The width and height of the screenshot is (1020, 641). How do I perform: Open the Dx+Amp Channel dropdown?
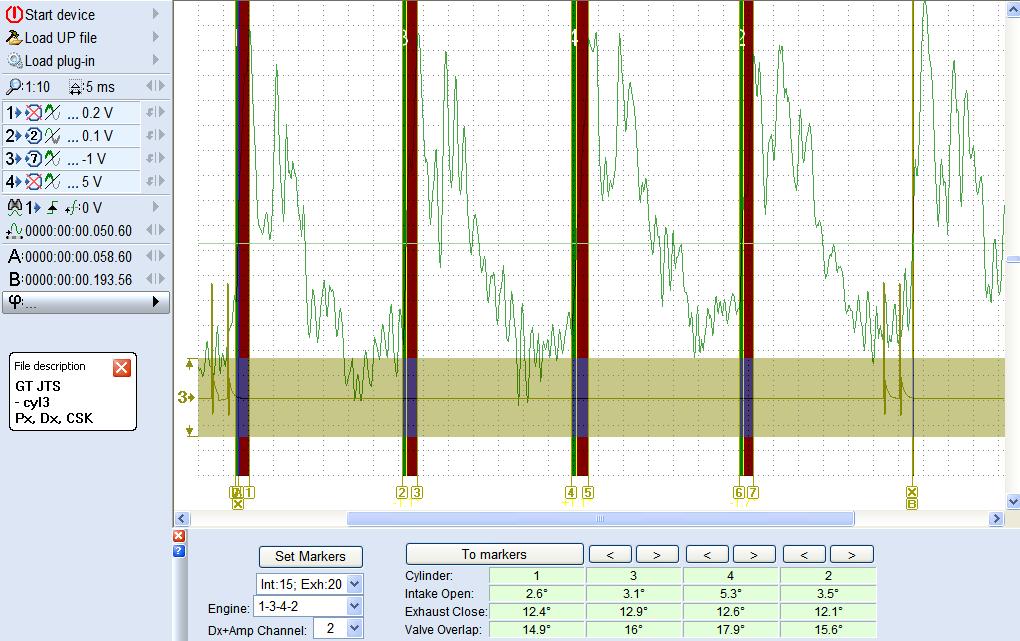click(x=355, y=629)
